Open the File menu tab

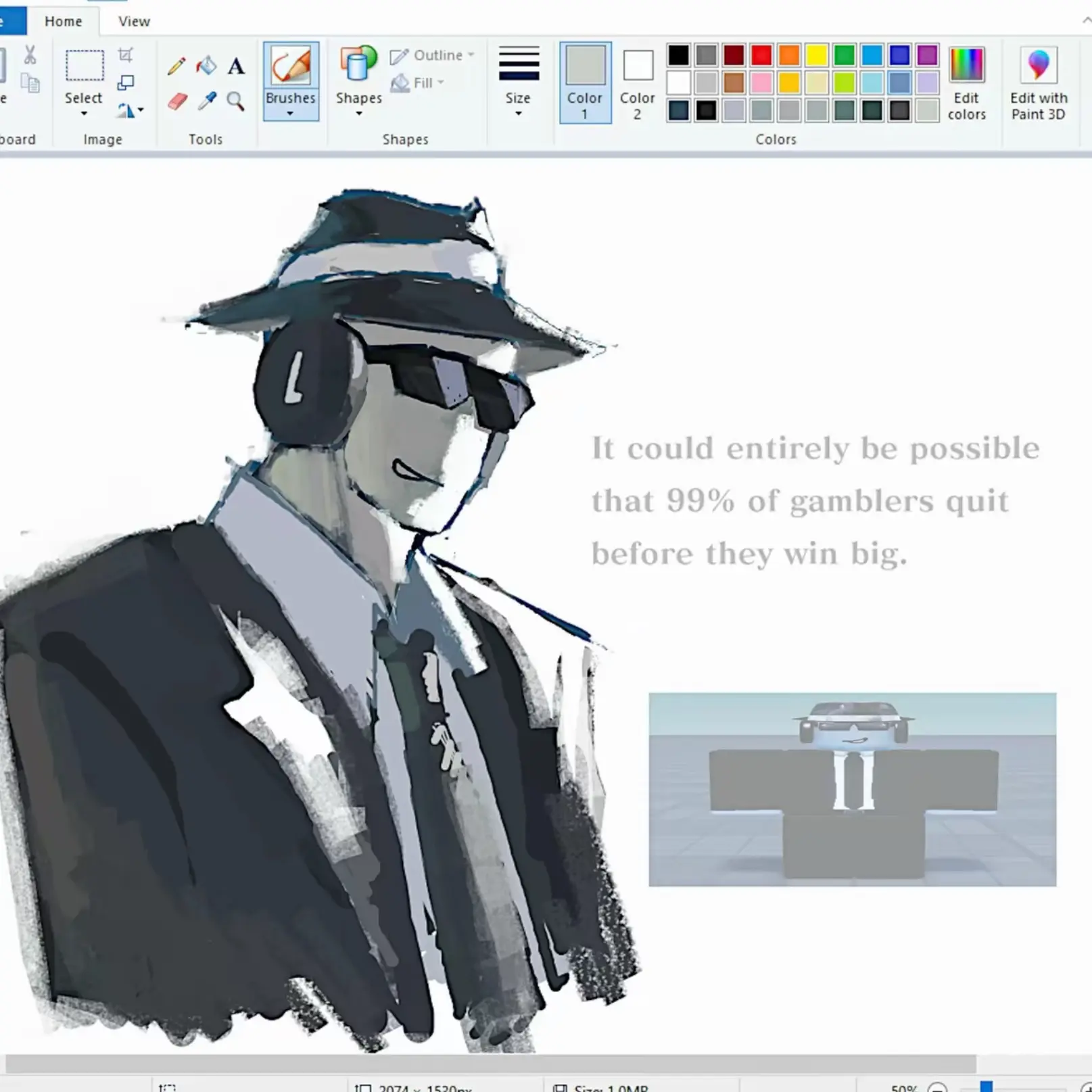(13, 21)
